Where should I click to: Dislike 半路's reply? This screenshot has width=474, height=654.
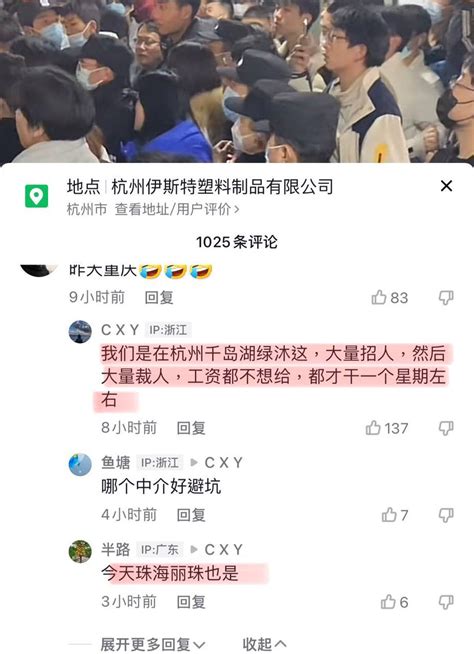[446, 602]
